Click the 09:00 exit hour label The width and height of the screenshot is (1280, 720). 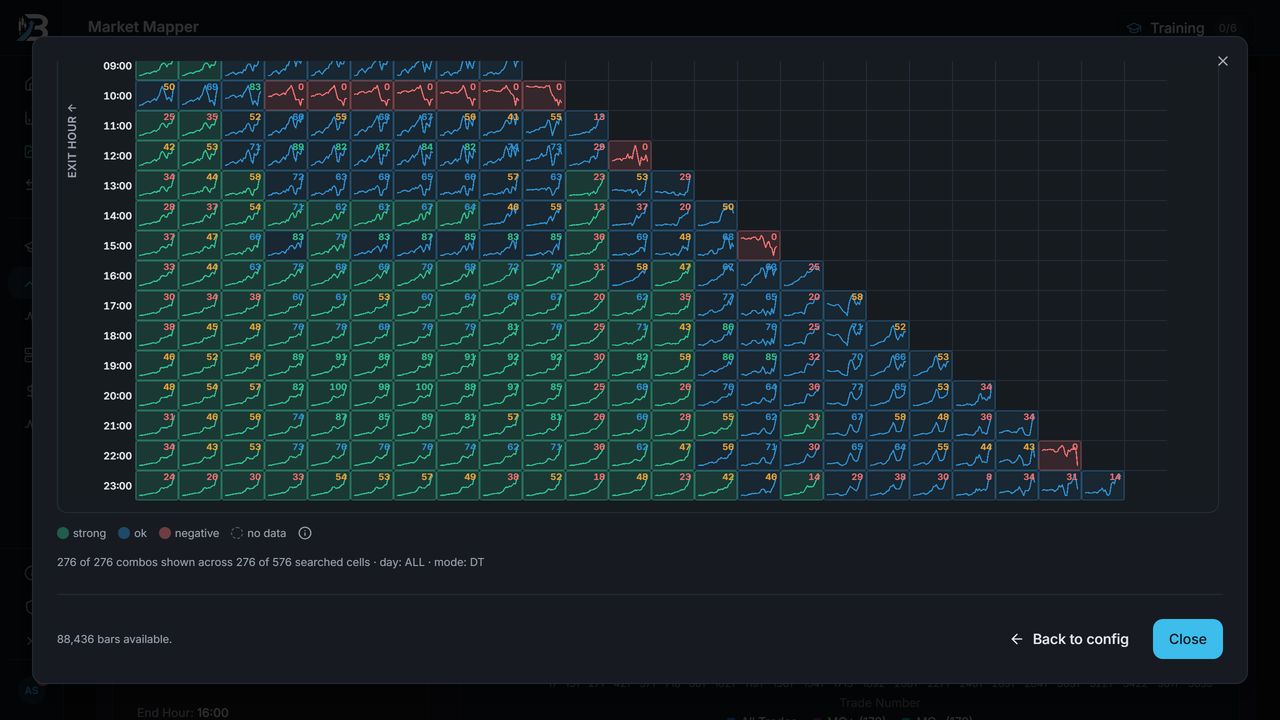click(117, 66)
